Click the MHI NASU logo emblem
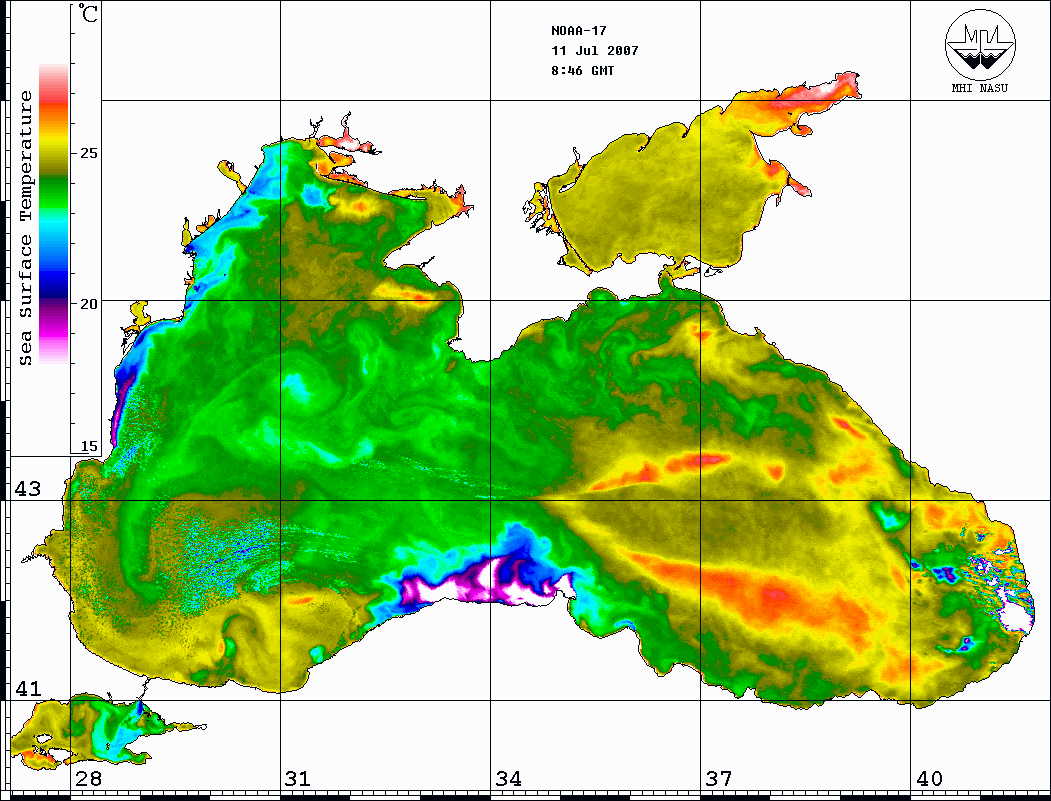The height and width of the screenshot is (801, 1051). pyautogui.click(x=980, y=44)
